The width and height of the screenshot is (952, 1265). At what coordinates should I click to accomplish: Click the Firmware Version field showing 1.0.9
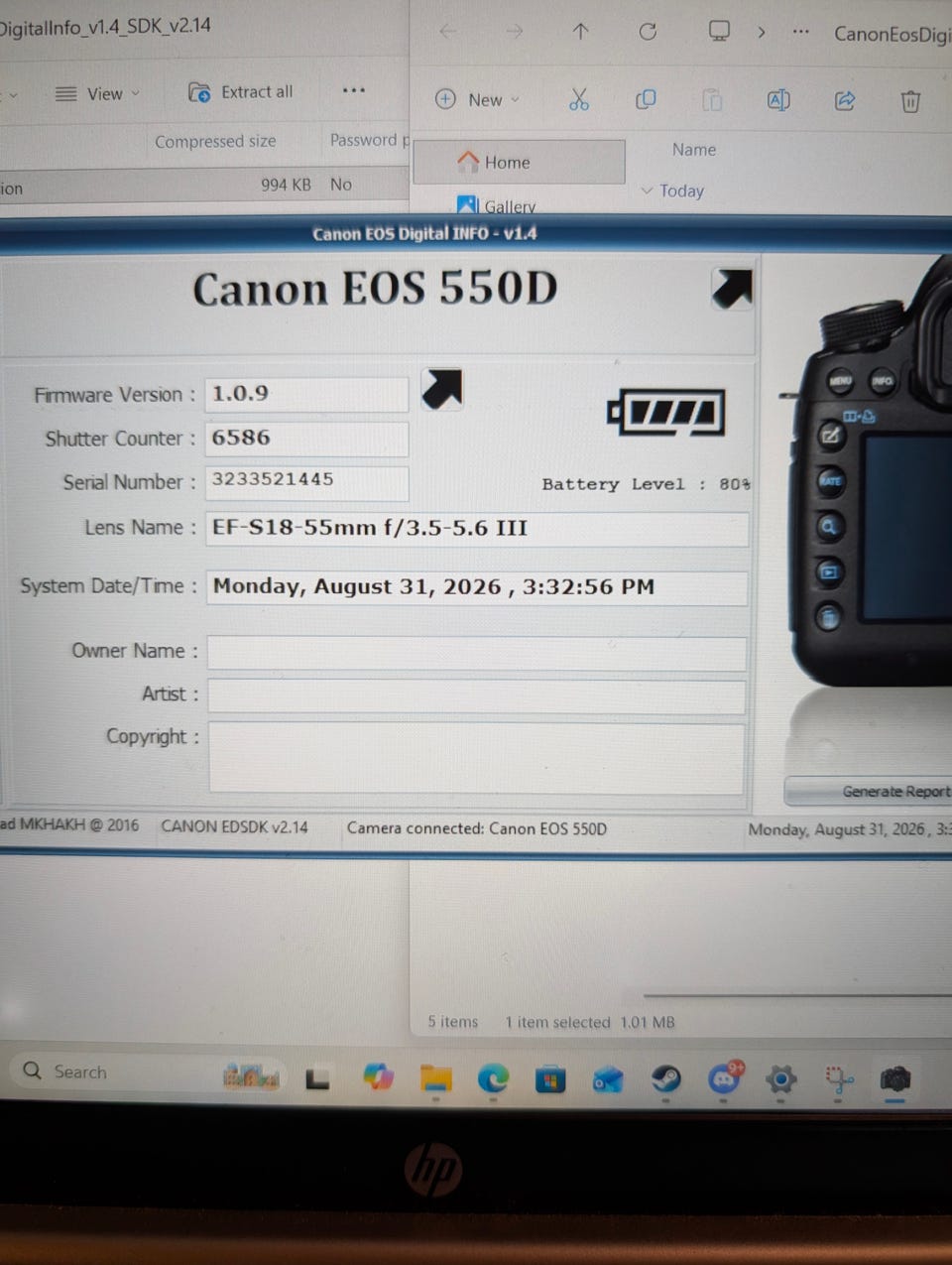click(x=306, y=394)
